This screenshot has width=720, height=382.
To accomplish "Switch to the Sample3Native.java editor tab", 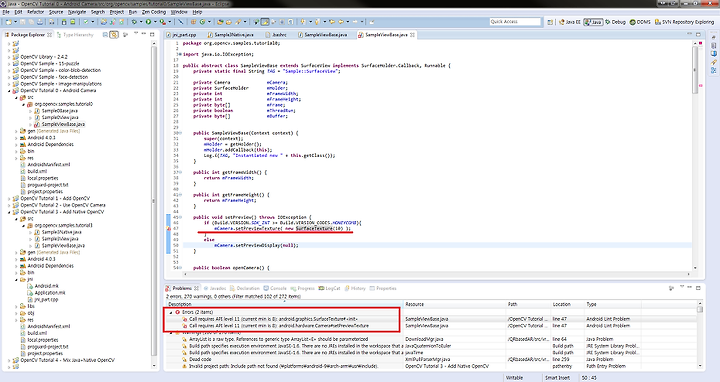I will click(231, 34).
